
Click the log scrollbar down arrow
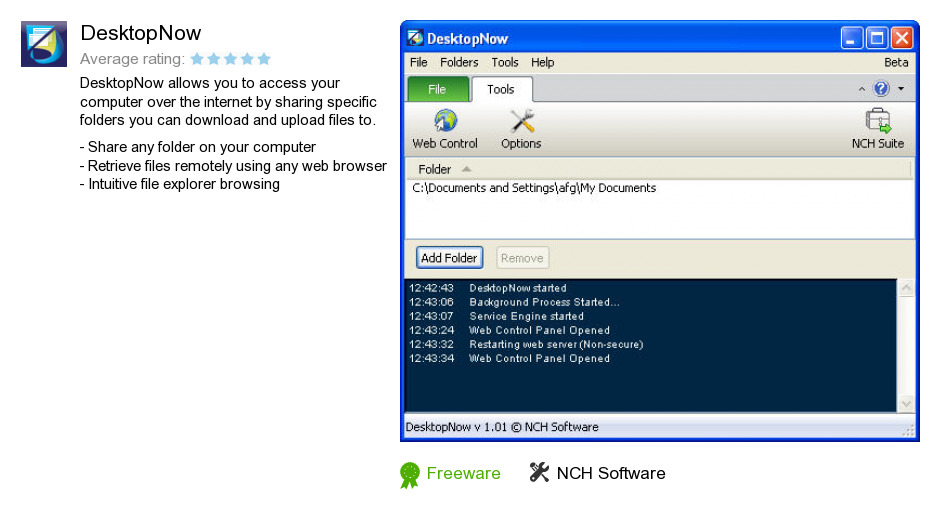click(x=906, y=404)
